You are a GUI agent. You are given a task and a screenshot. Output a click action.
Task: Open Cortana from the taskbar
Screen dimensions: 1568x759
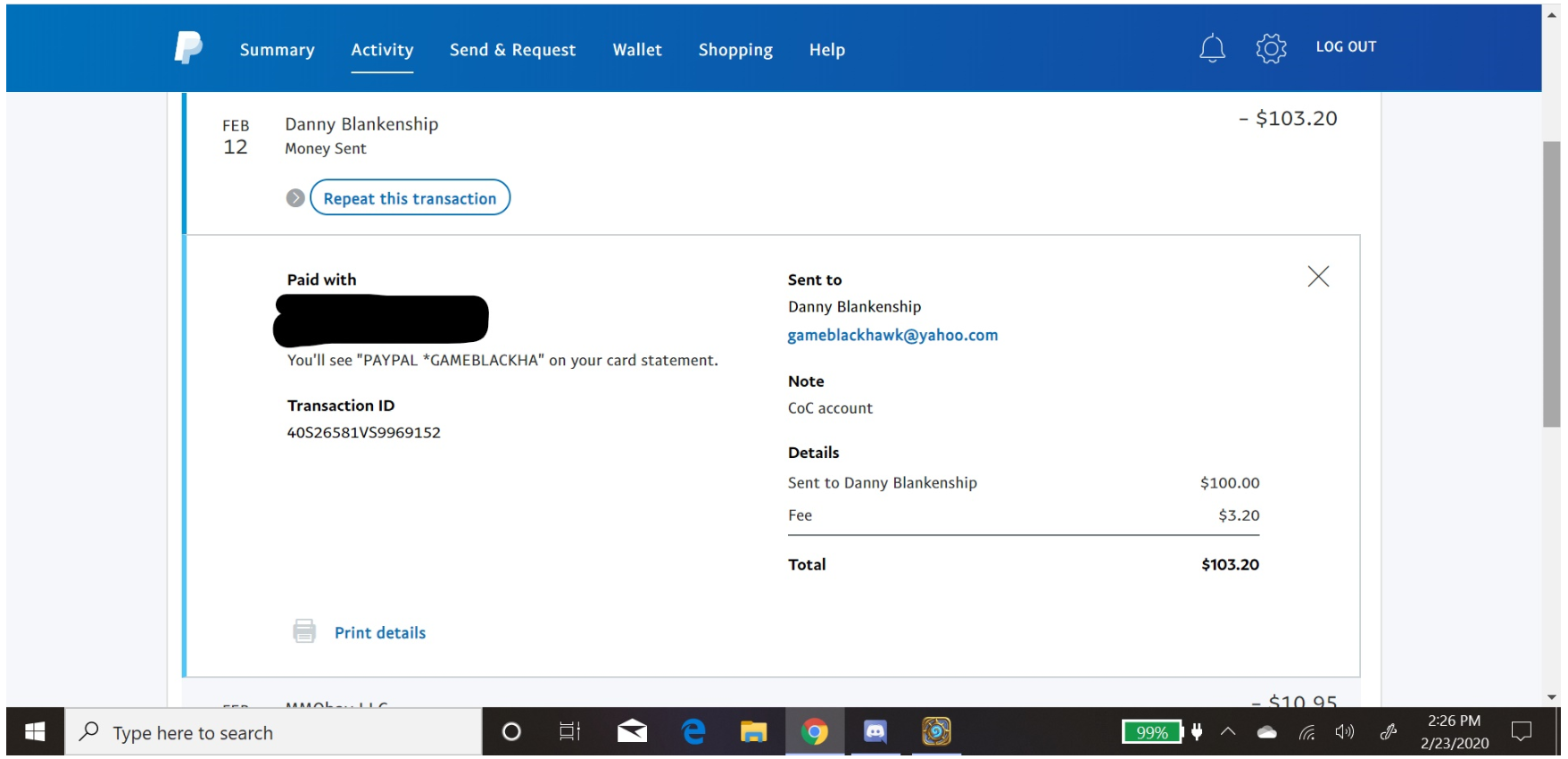[x=511, y=732]
